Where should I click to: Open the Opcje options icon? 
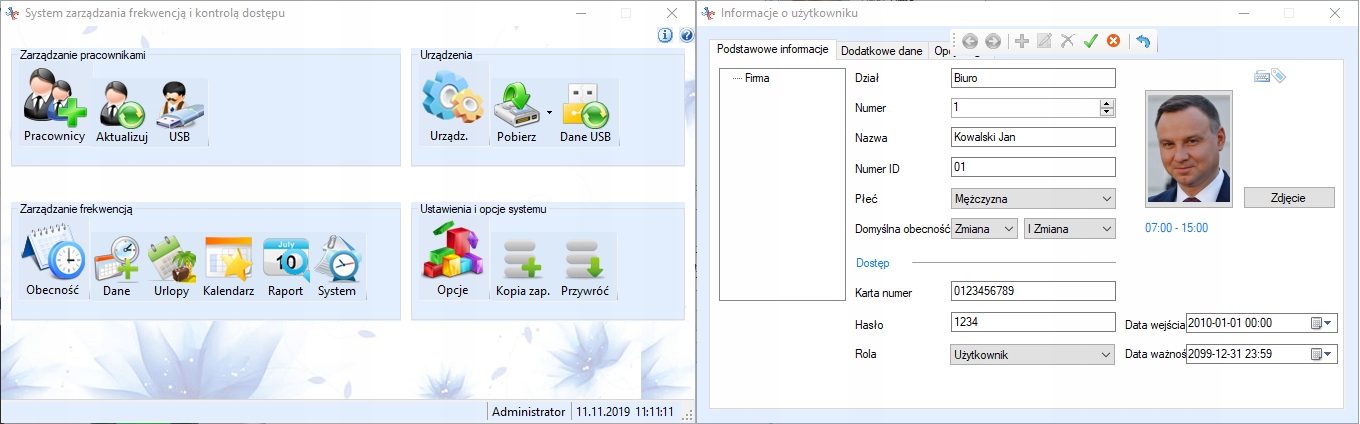tap(453, 262)
